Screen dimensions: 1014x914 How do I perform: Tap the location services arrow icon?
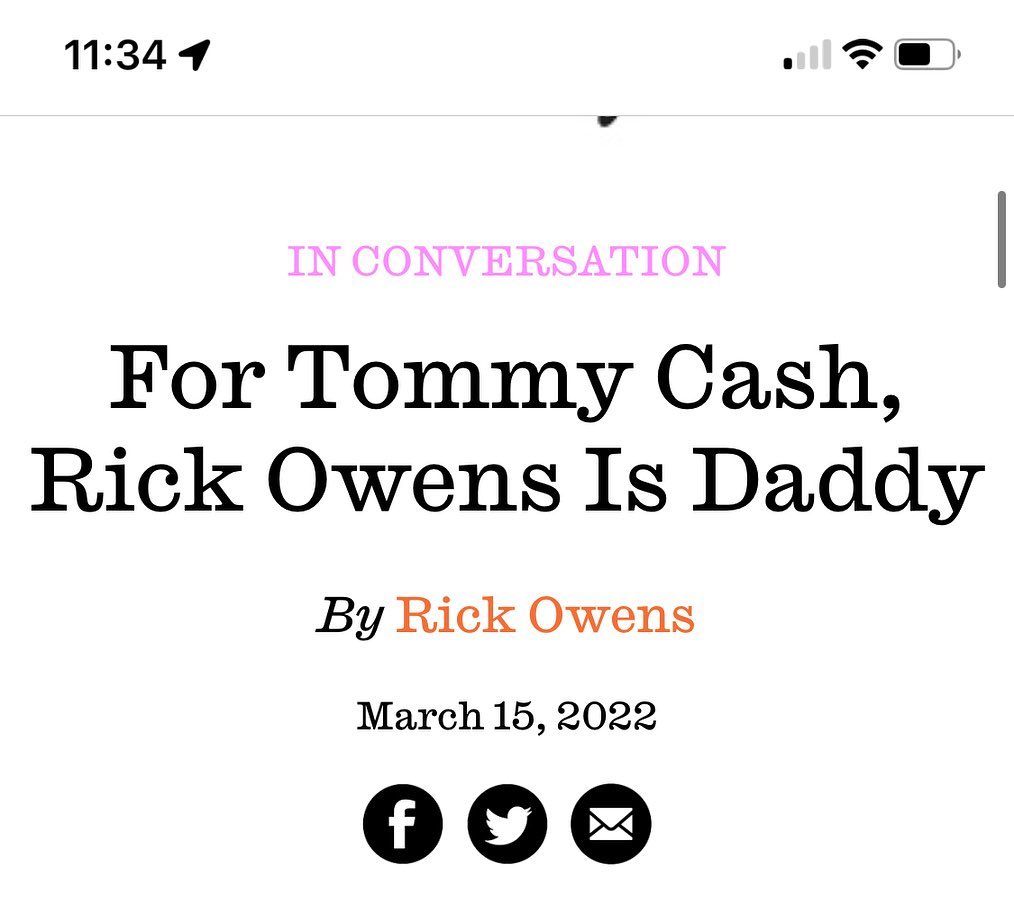pos(195,55)
